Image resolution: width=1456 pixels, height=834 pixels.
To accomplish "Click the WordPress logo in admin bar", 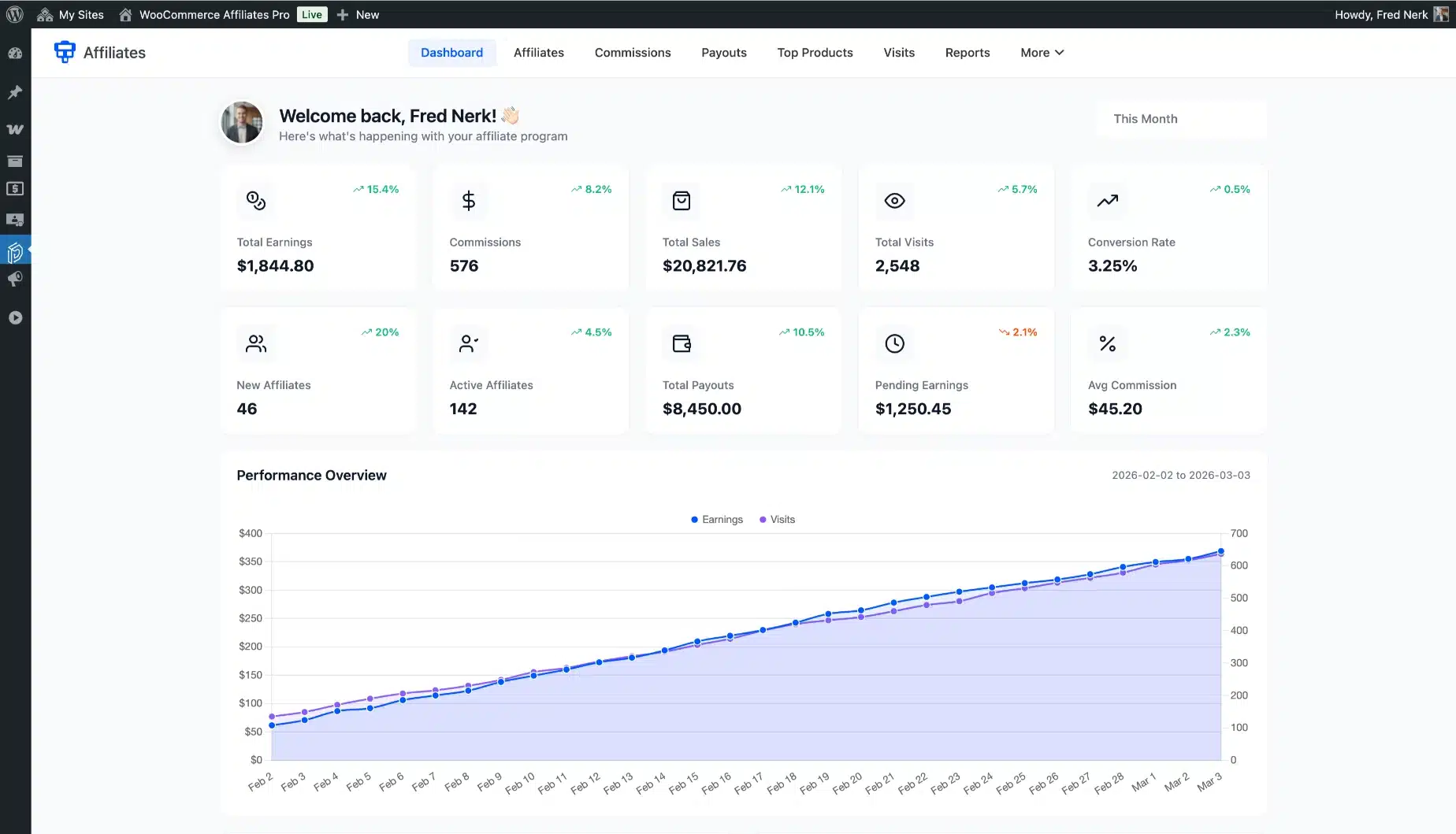I will click(14, 14).
